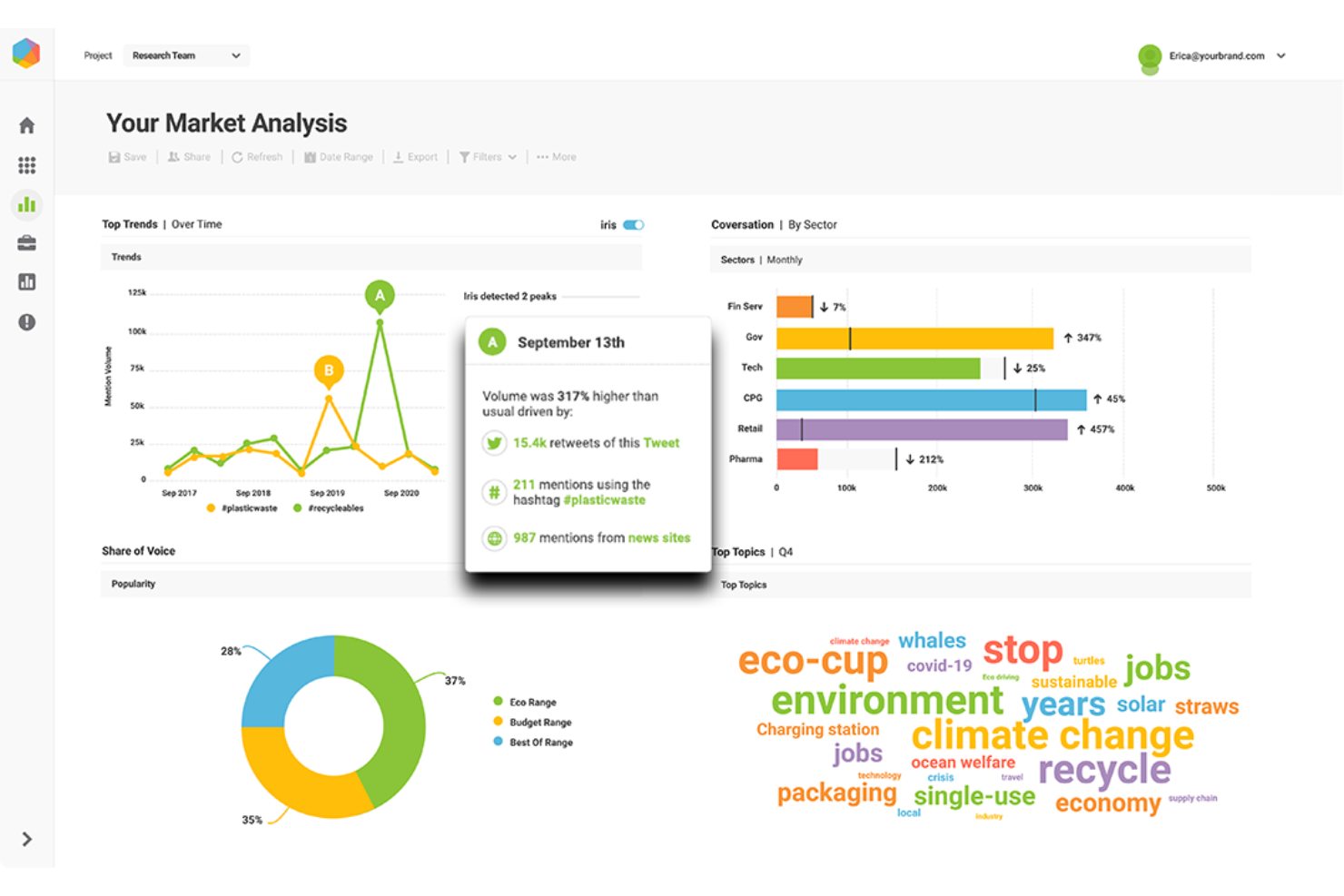The image size is (1344, 896).
Task: Refresh the market analysis dashboard
Action: pyautogui.click(x=257, y=156)
